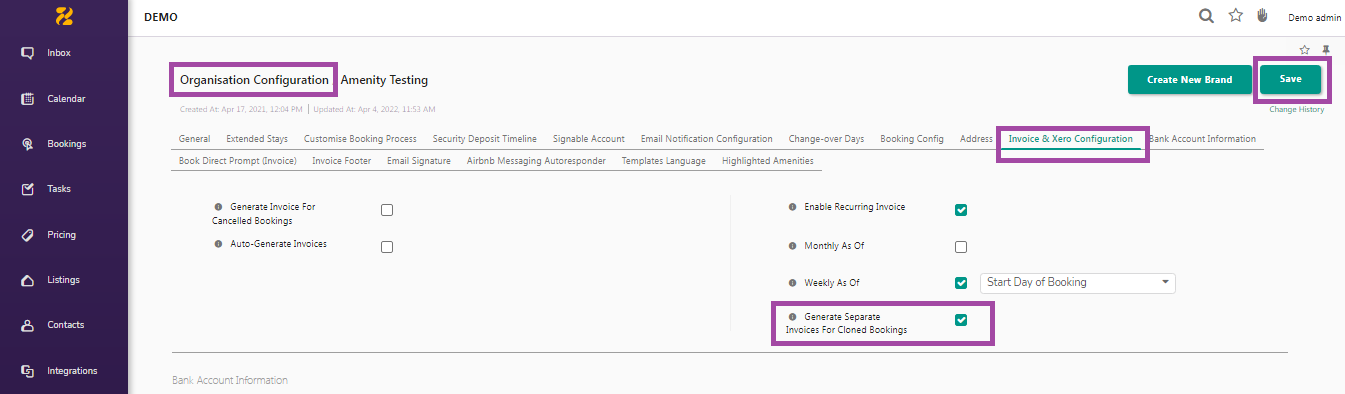
Task: Save the organisation configuration
Action: pyautogui.click(x=1291, y=80)
